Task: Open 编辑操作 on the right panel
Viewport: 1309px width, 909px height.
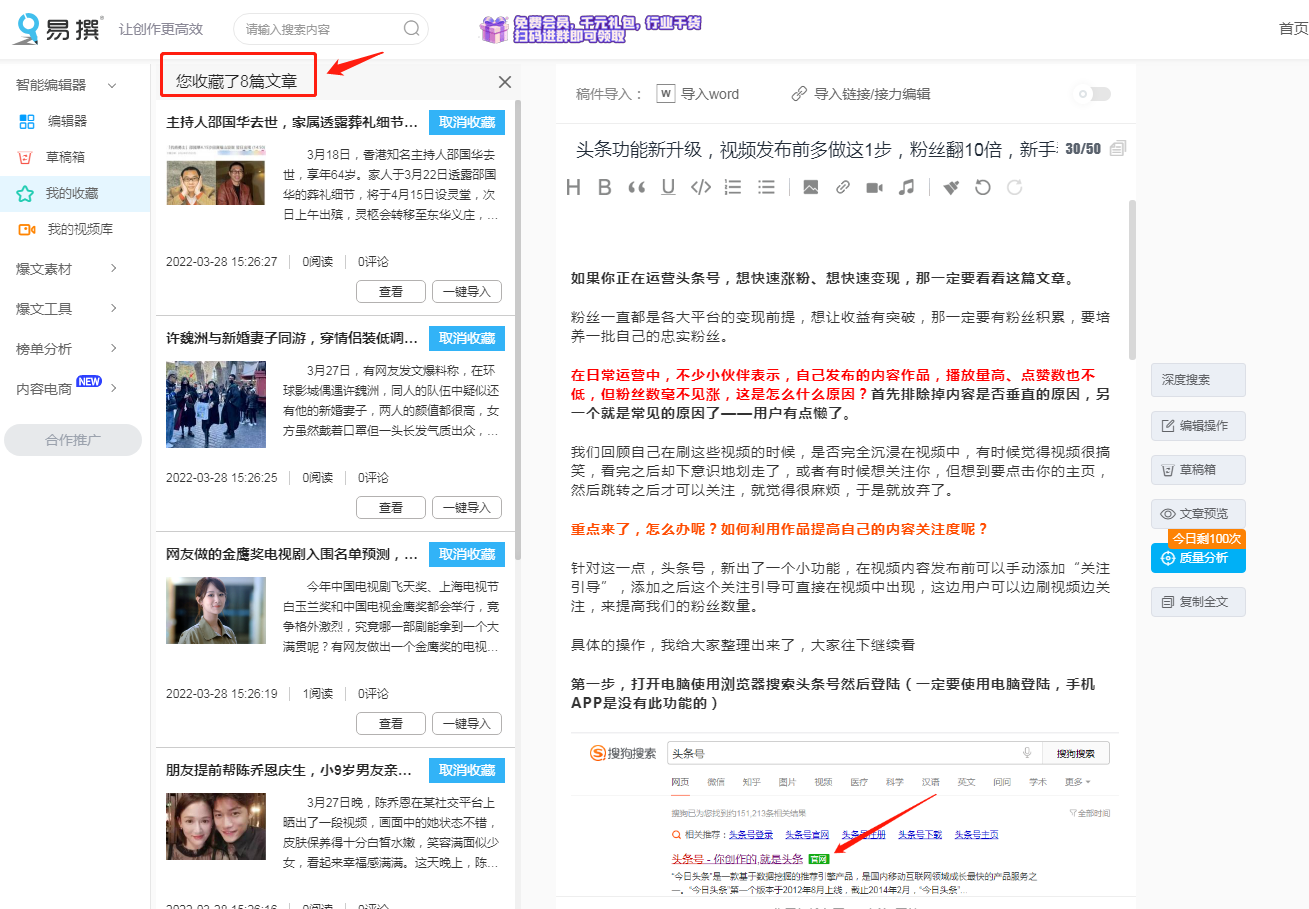Action: tap(1198, 426)
